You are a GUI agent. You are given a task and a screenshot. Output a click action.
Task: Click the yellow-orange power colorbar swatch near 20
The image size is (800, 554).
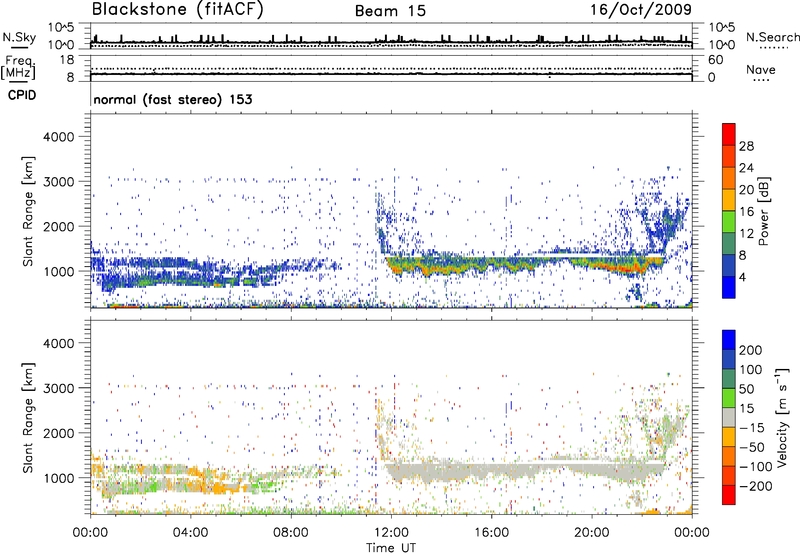coord(729,200)
